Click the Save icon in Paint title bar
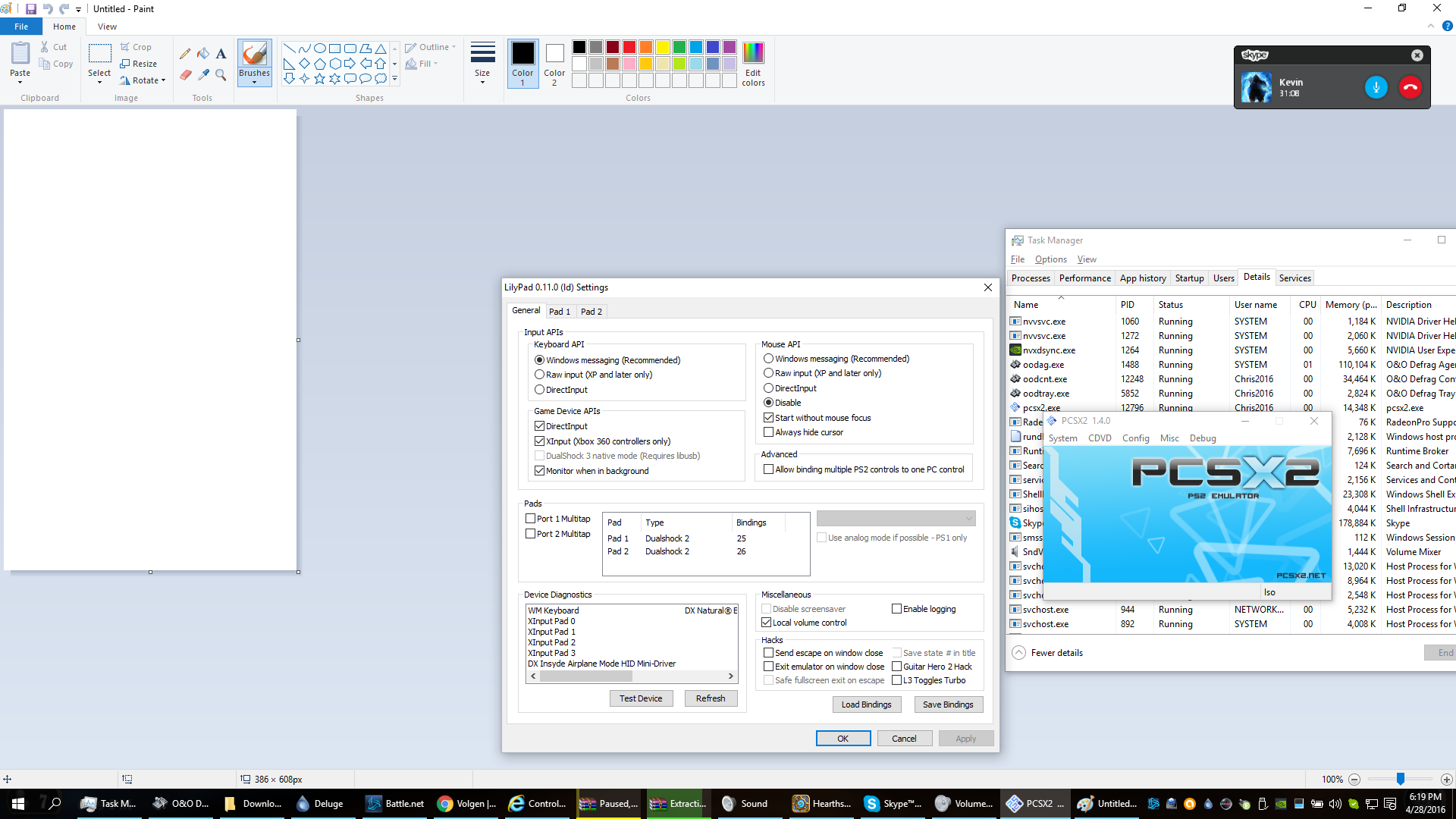 point(31,9)
